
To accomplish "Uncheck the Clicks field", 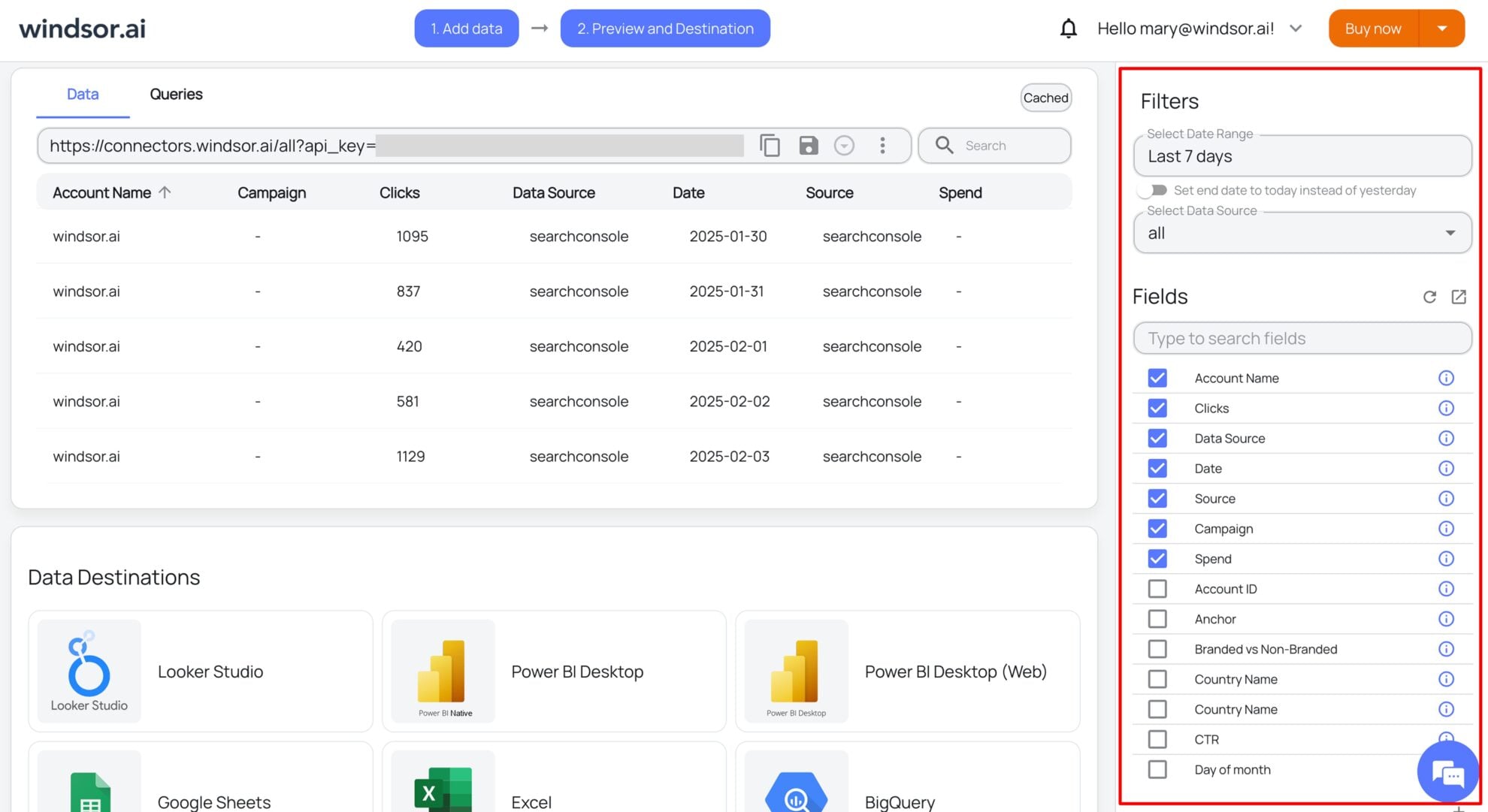I will point(1157,408).
